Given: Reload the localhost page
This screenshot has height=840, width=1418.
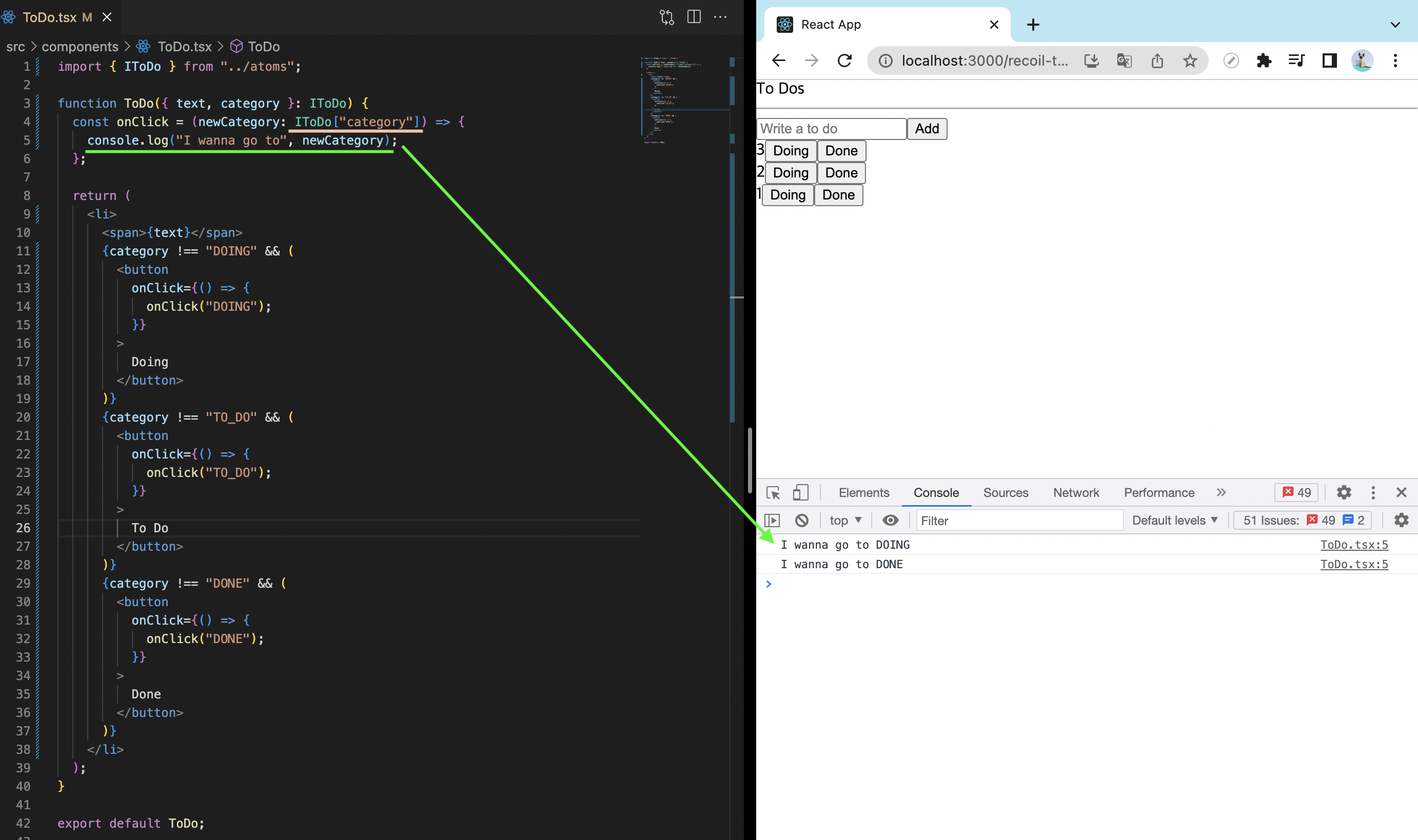Looking at the screenshot, I should click(844, 60).
